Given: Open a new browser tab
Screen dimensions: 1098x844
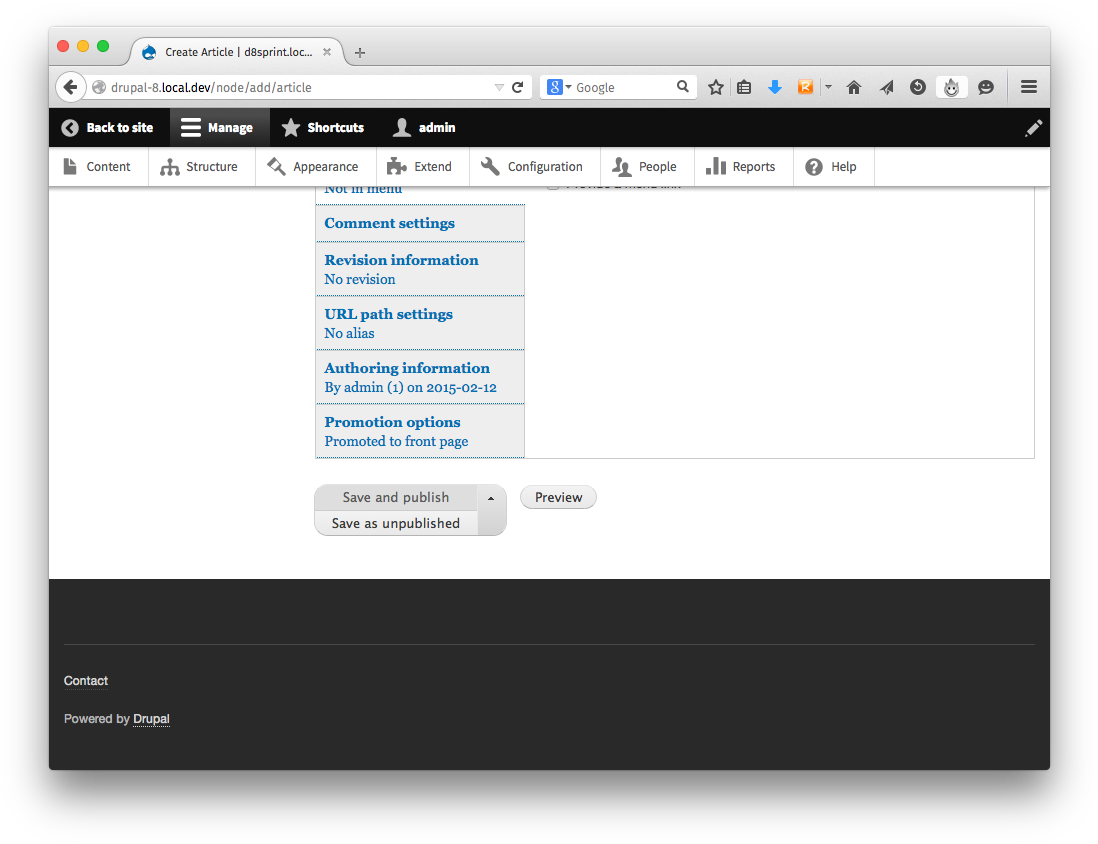Looking at the screenshot, I should tap(360, 53).
